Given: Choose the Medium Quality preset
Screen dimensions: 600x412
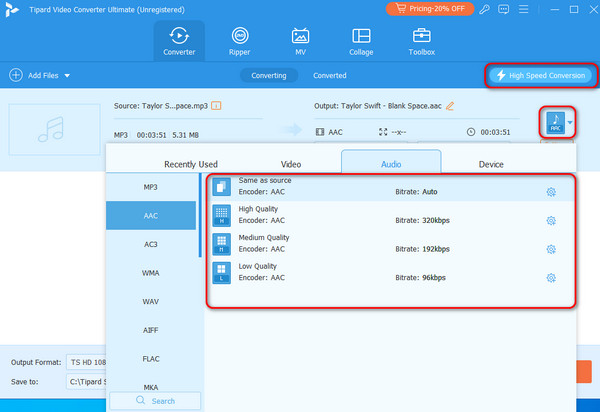Looking at the screenshot, I should click(392, 244).
